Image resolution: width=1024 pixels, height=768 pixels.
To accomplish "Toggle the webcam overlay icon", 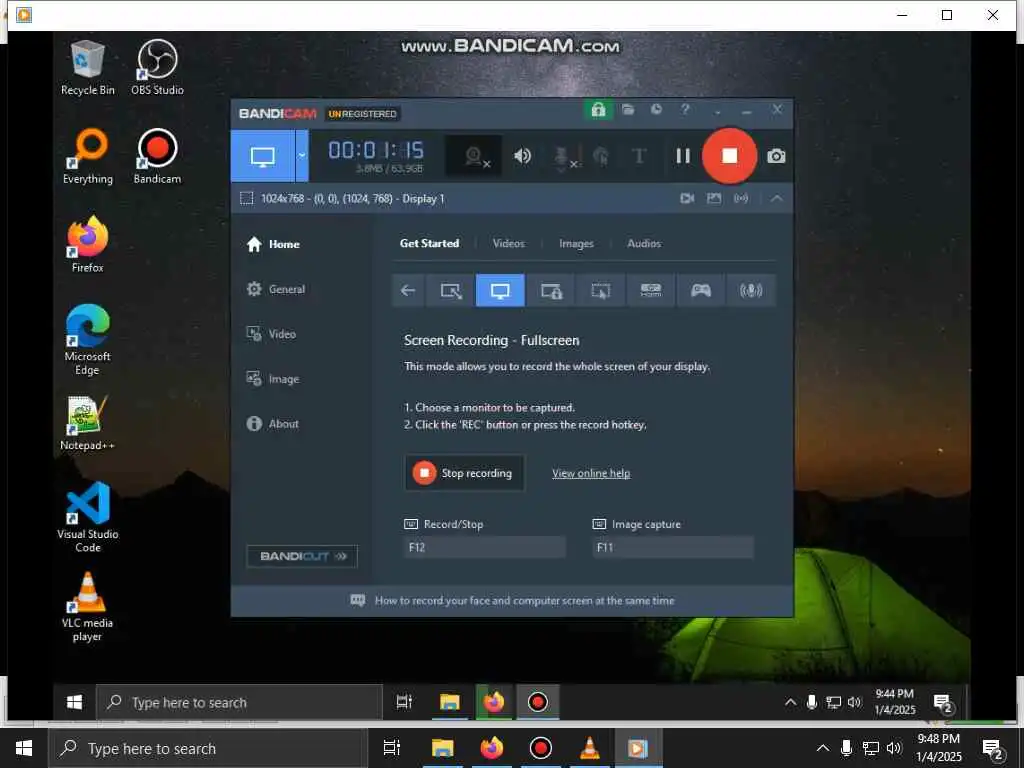I will pyautogui.click(x=474, y=156).
